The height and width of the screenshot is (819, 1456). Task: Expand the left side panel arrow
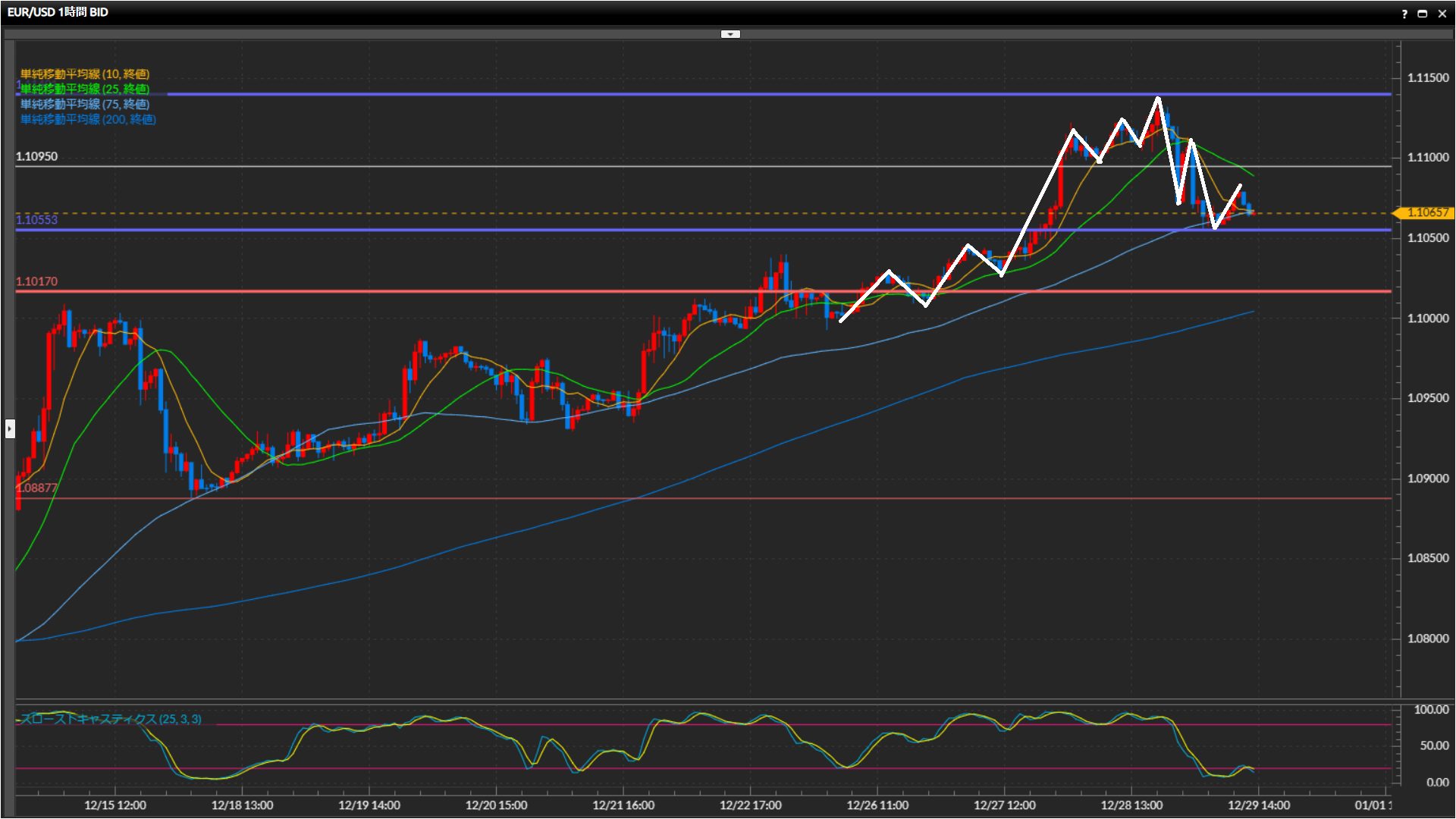click(9, 429)
